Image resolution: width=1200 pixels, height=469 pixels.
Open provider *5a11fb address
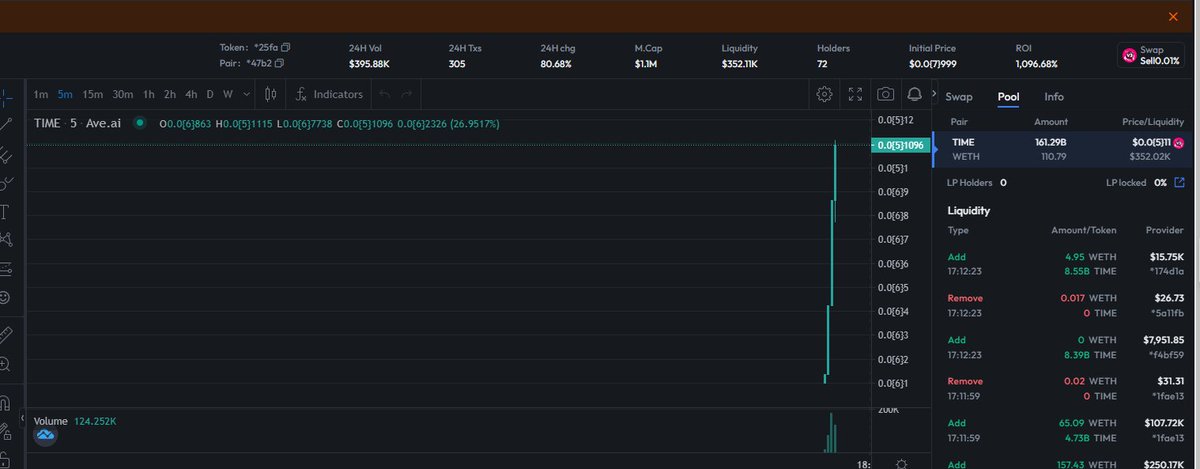[x=1167, y=313]
